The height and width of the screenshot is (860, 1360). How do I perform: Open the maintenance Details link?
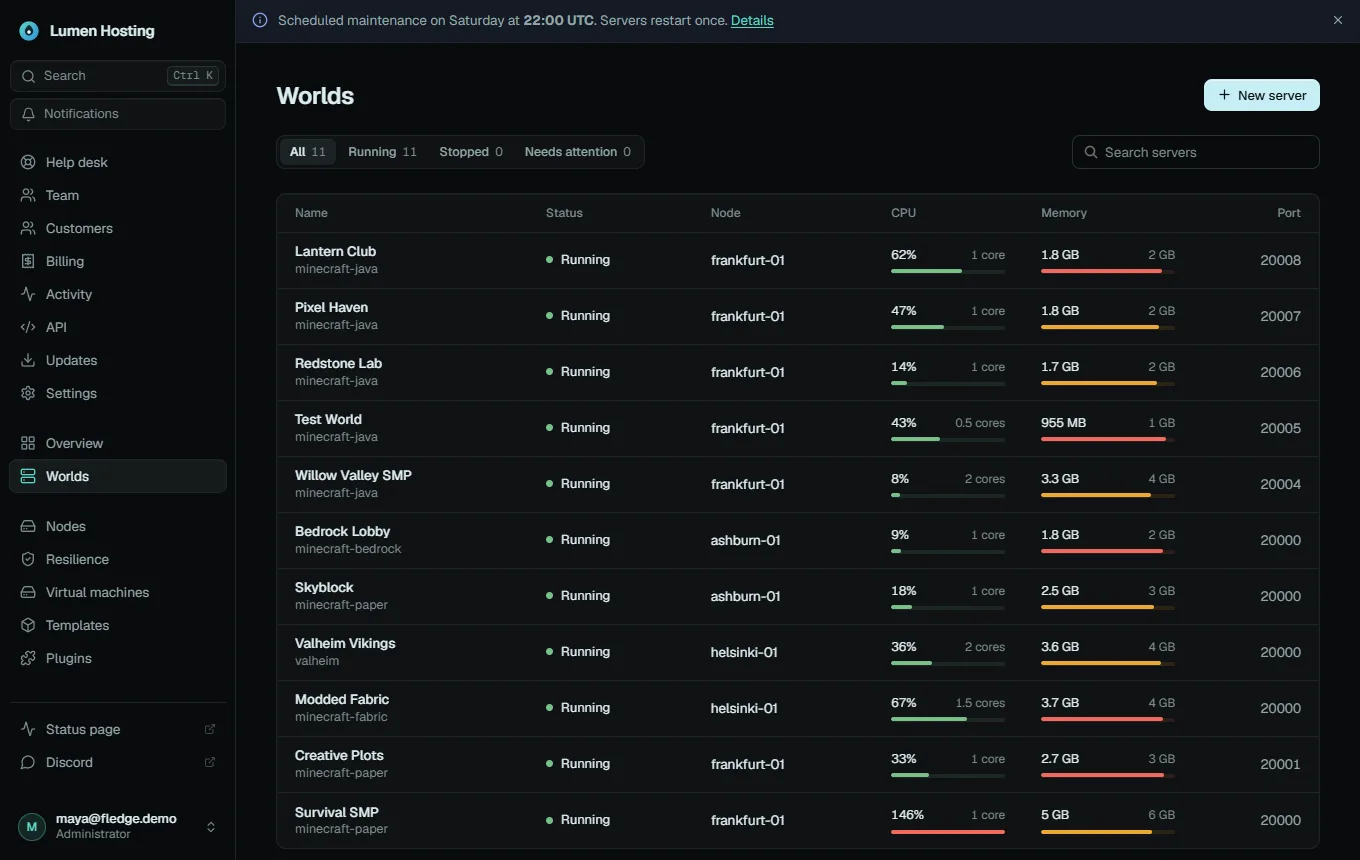[x=752, y=20]
